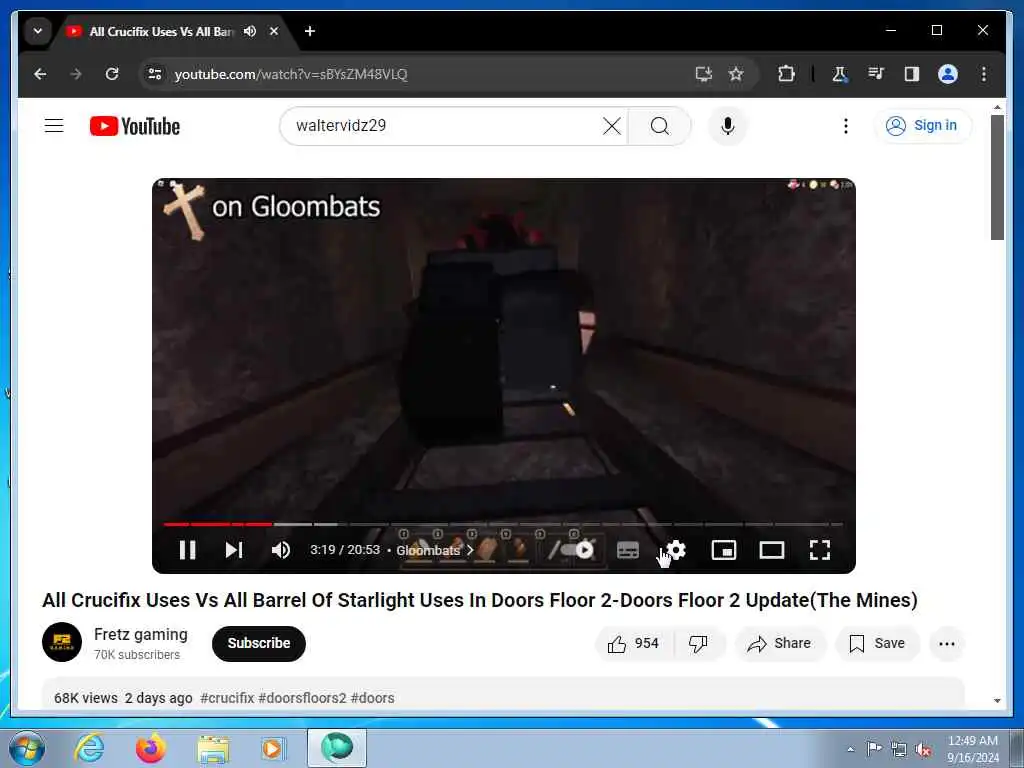Viewport: 1024px width, 768px height.
Task: Open the YouTube guide hamburger menu
Action: [x=54, y=125]
